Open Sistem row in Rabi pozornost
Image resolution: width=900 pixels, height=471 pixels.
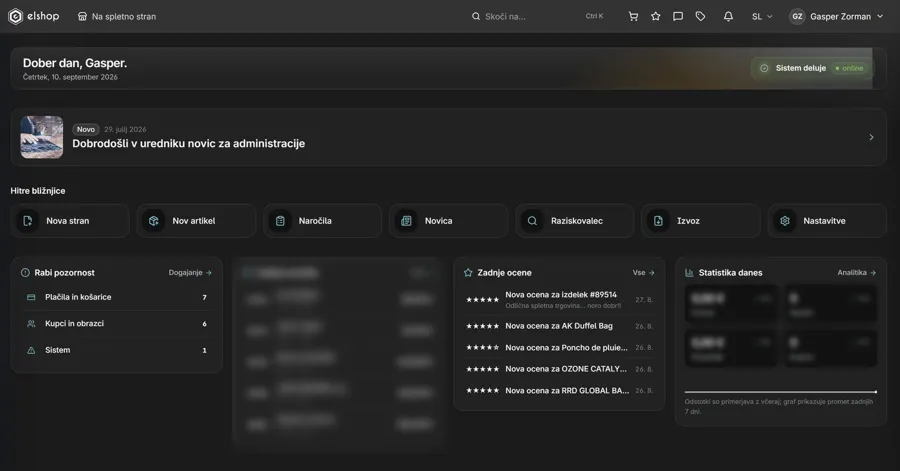117,350
